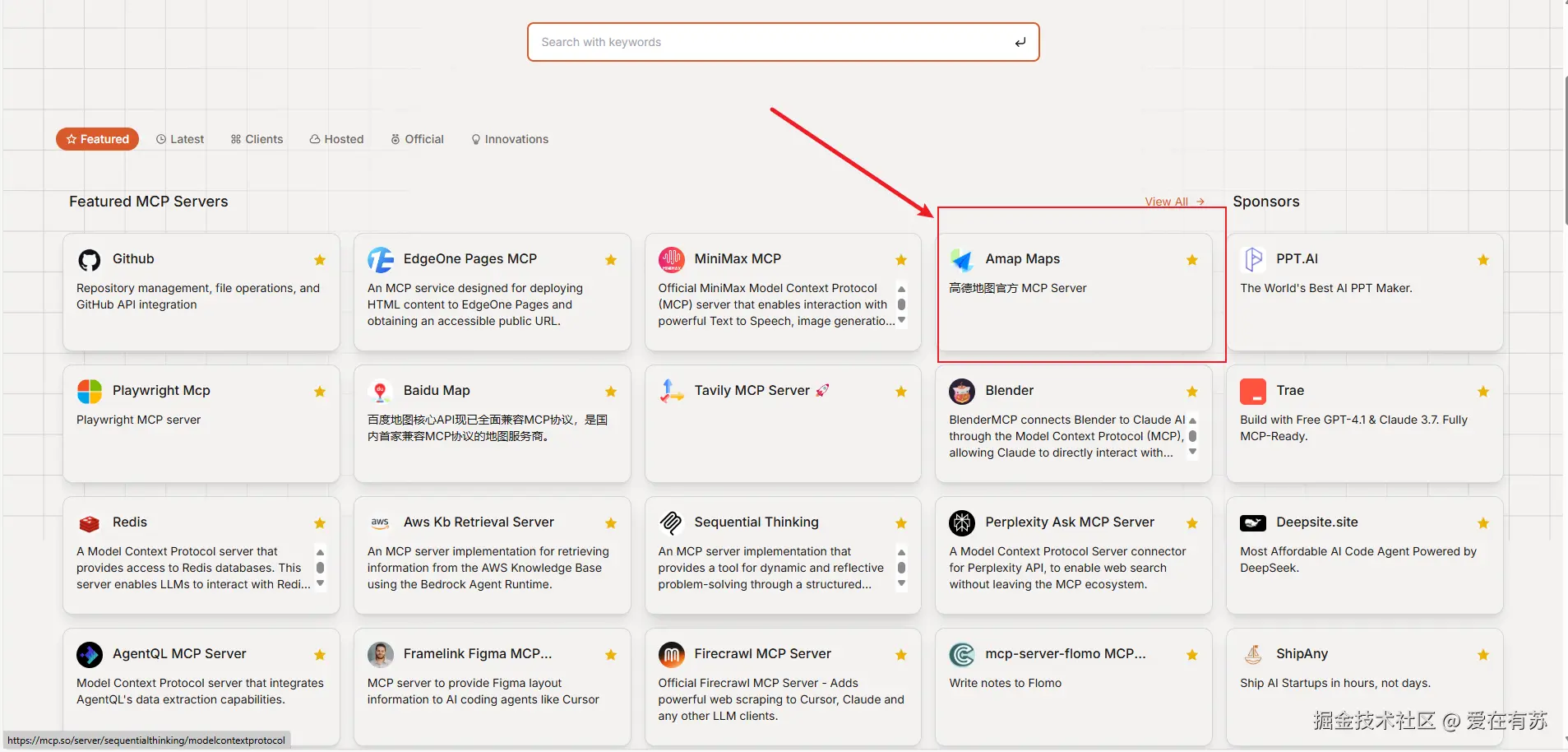Click the star on the Redis card
This screenshot has width=1568, height=752.
[x=320, y=523]
